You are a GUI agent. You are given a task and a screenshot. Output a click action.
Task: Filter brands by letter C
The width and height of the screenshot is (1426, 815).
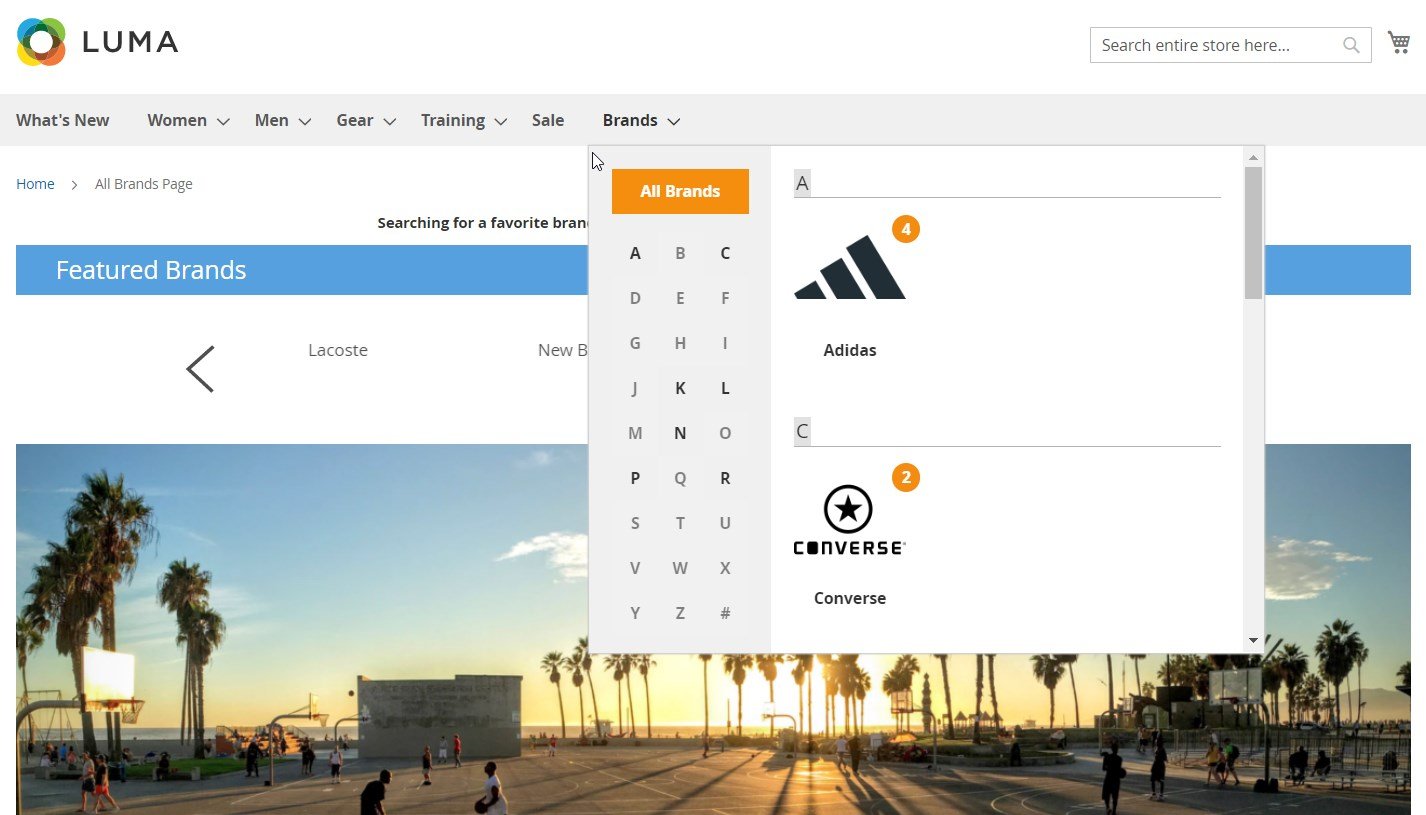click(x=725, y=253)
